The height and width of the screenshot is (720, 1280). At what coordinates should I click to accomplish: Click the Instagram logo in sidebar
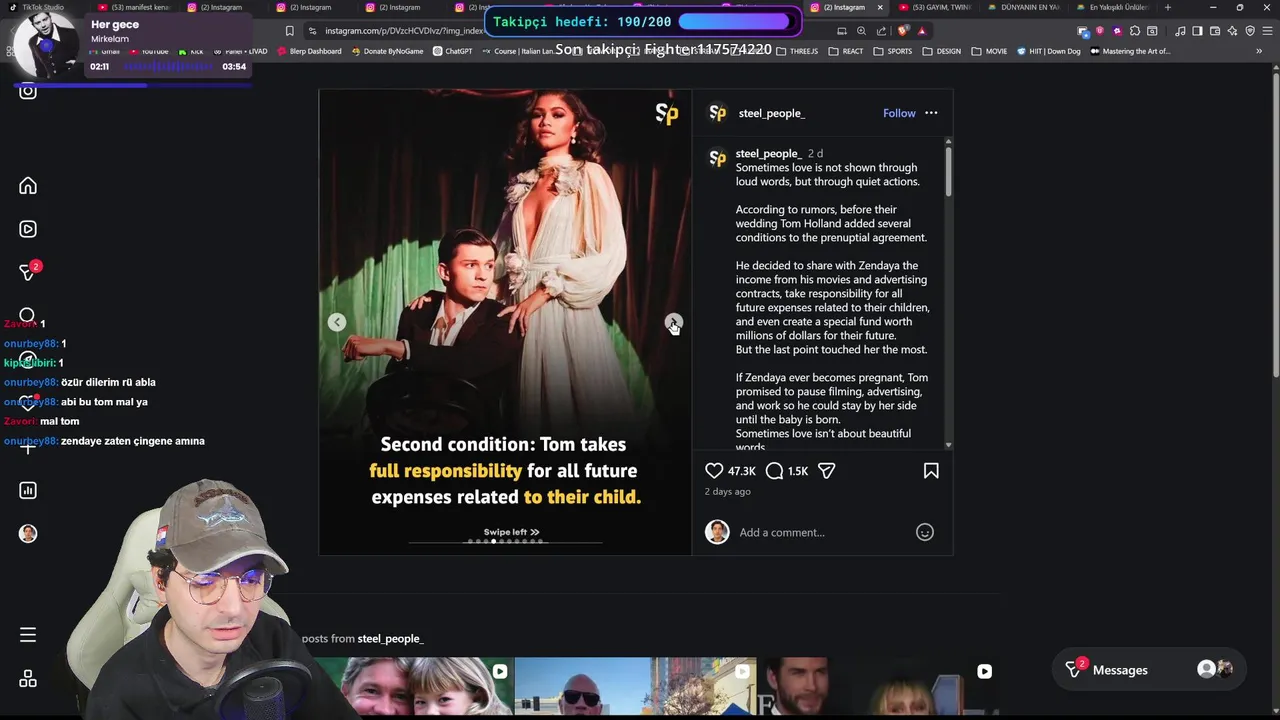[28, 91]
